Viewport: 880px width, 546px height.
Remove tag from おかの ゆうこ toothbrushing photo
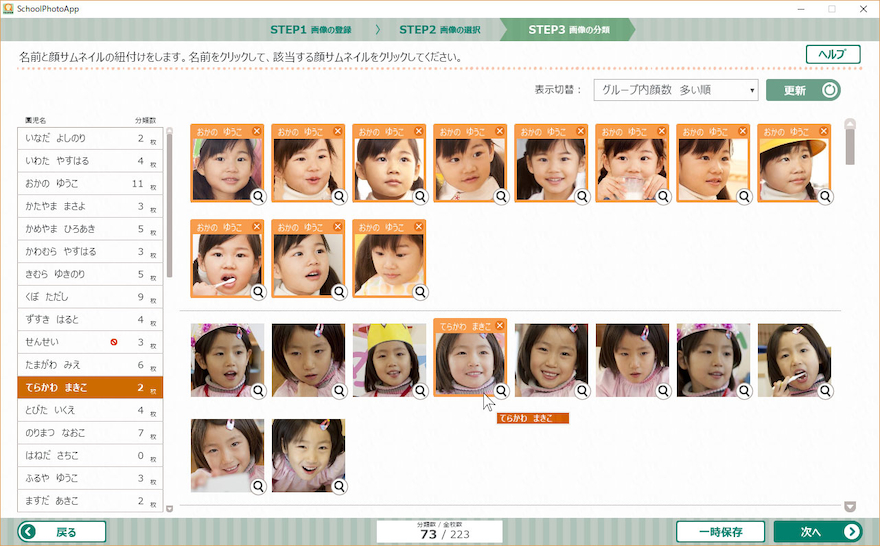(x=256, y=226)
